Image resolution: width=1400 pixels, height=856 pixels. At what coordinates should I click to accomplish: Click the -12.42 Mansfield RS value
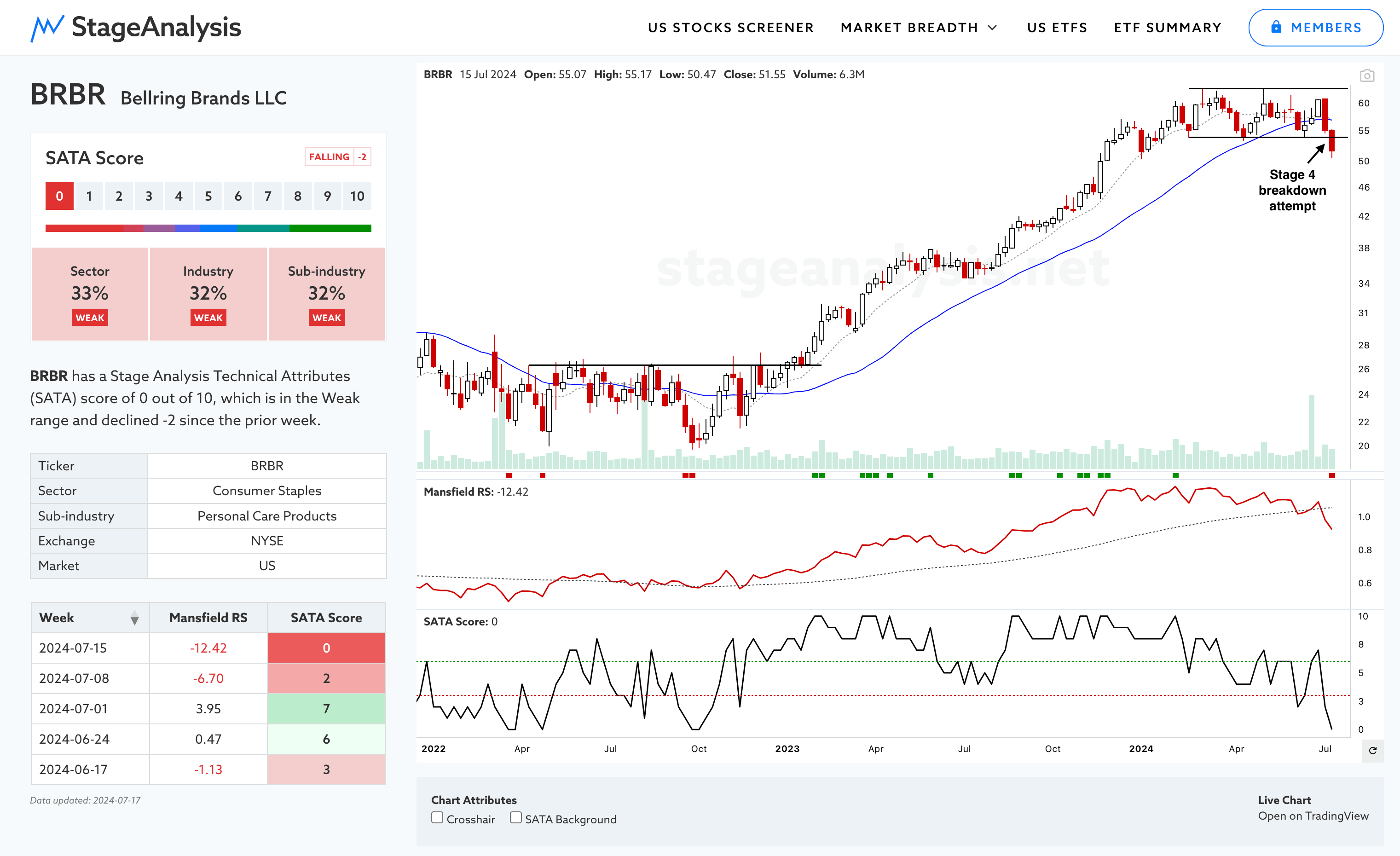point(208,648)
